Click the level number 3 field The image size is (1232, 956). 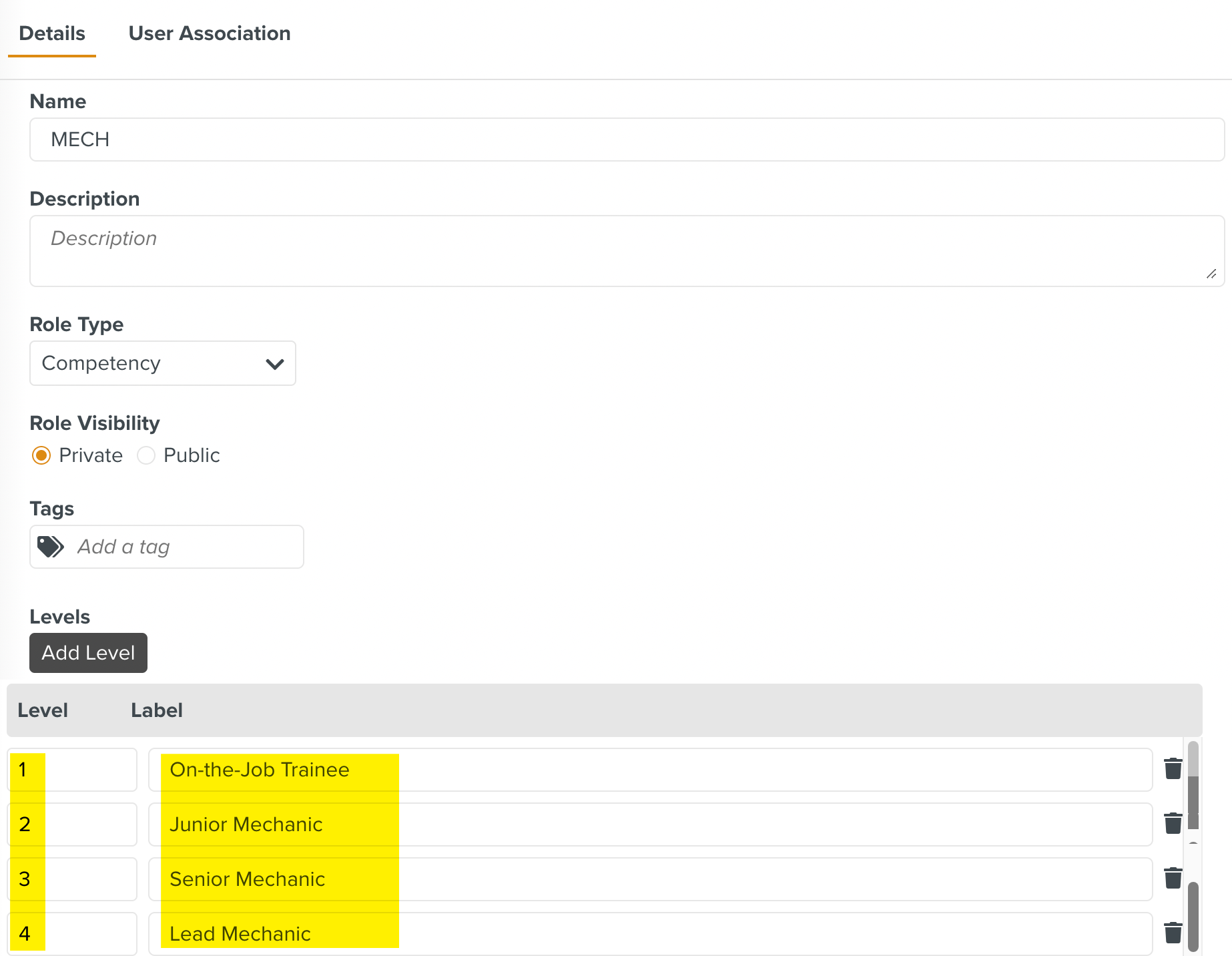pos(72,879)
